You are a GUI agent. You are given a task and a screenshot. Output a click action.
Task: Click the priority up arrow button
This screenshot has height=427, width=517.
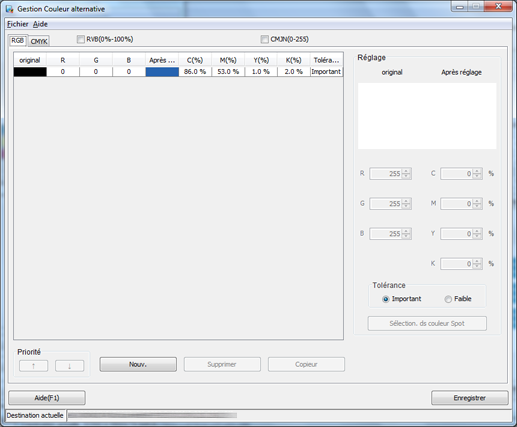point(34,366)
